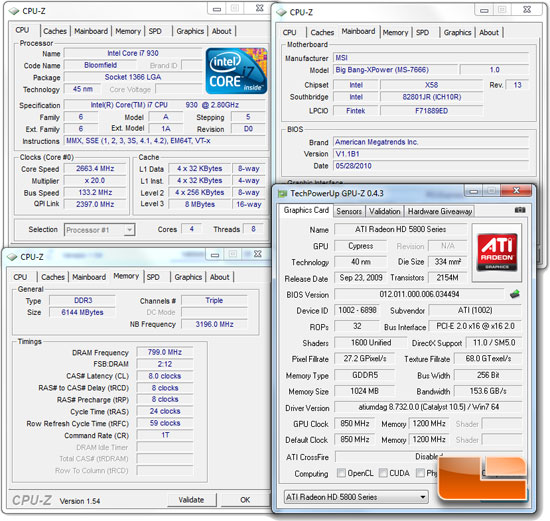The height and width of the screenshot is (521, 550).
Task: Select Caches tab in Memory window
Action: click(x=53, y=277)
